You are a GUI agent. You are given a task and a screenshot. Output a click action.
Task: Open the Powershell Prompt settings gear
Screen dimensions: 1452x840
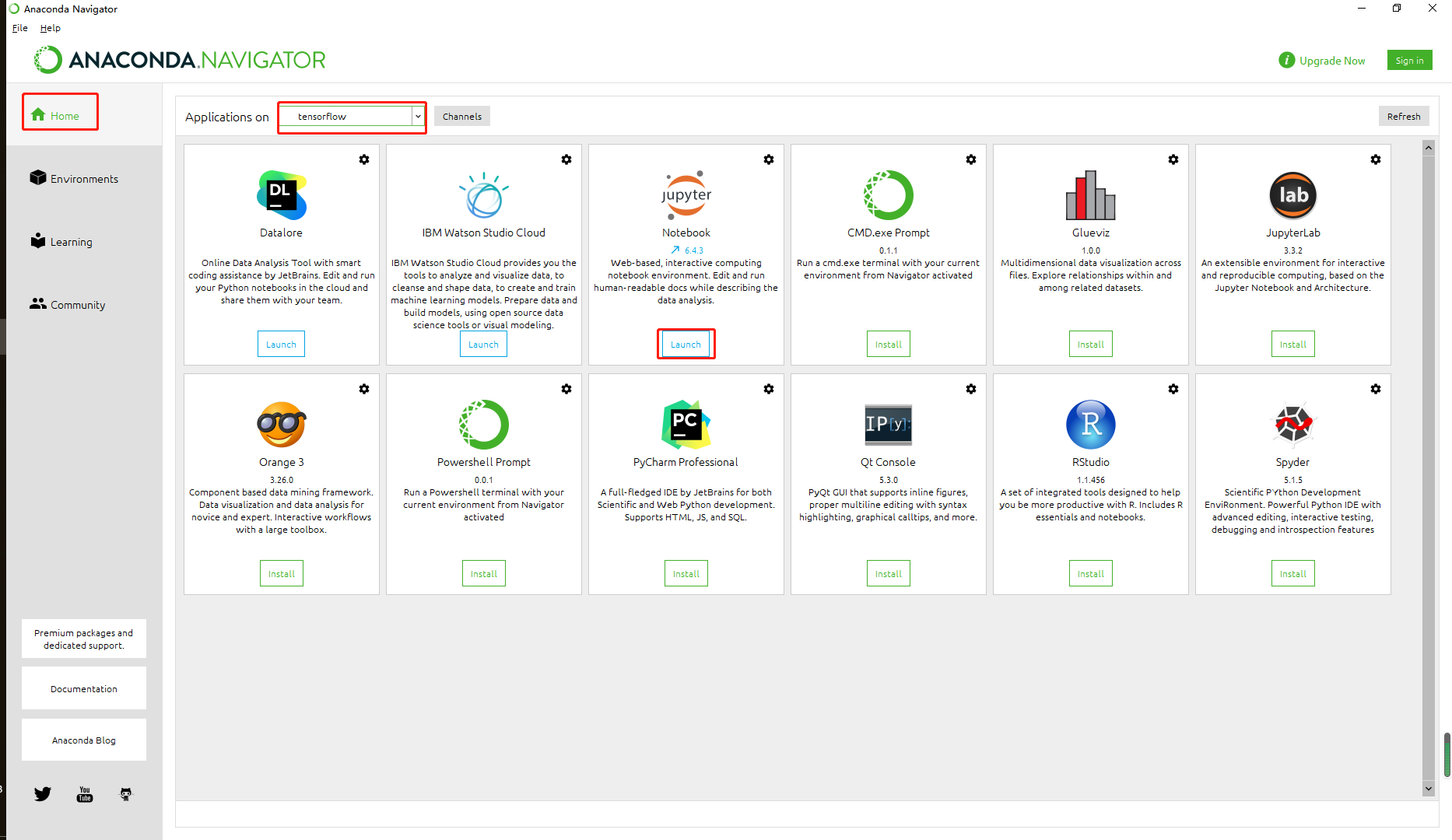(x=566, y=389)
